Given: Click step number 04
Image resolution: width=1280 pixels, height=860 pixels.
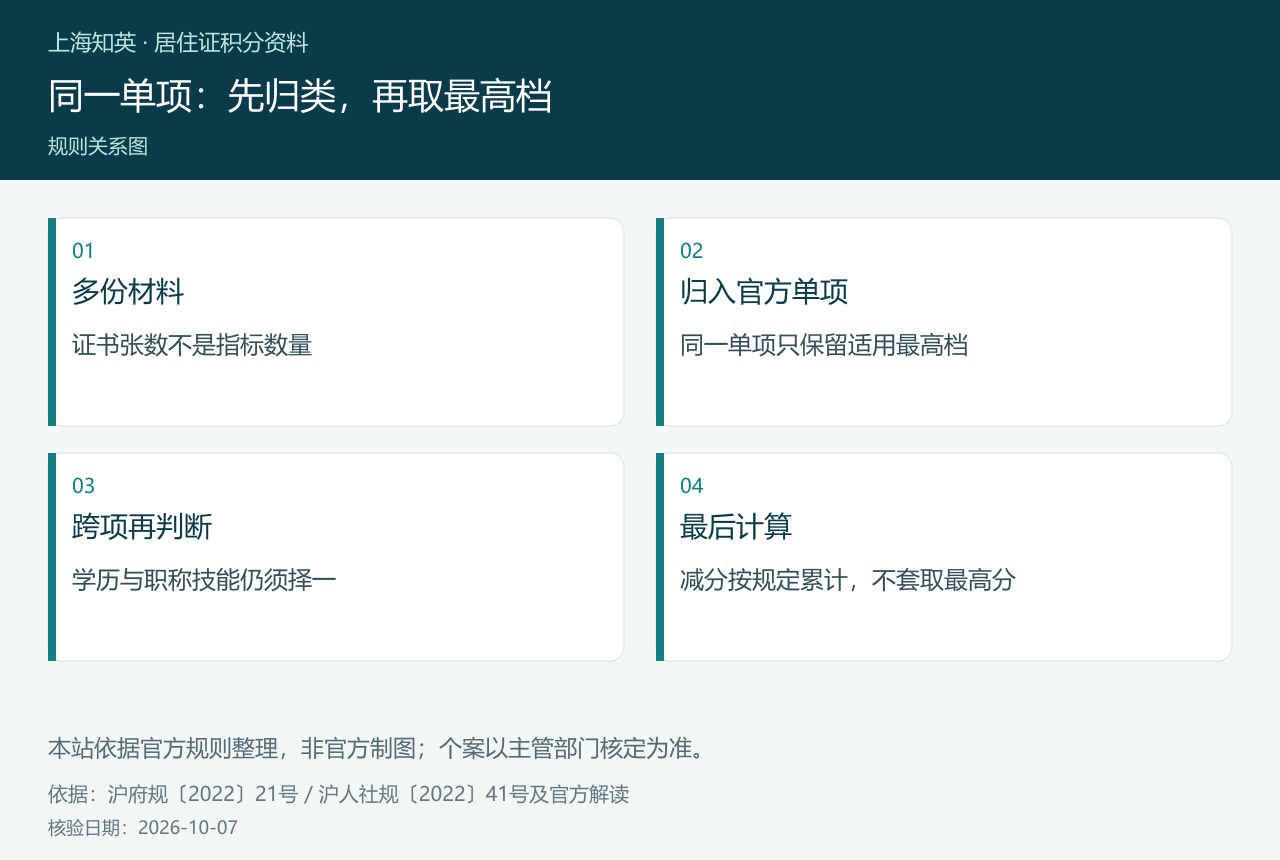Looking at the screenshot, I should pyautogui.click(x=692, y=486).
